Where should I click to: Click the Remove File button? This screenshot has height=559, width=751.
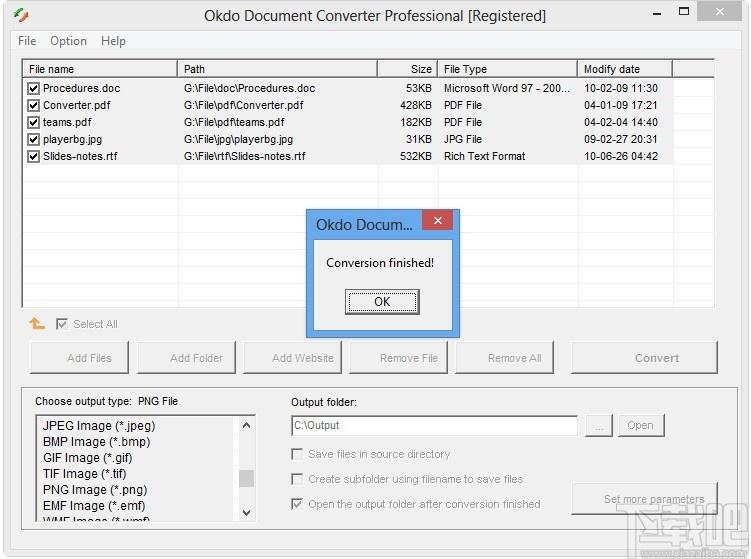398,357
